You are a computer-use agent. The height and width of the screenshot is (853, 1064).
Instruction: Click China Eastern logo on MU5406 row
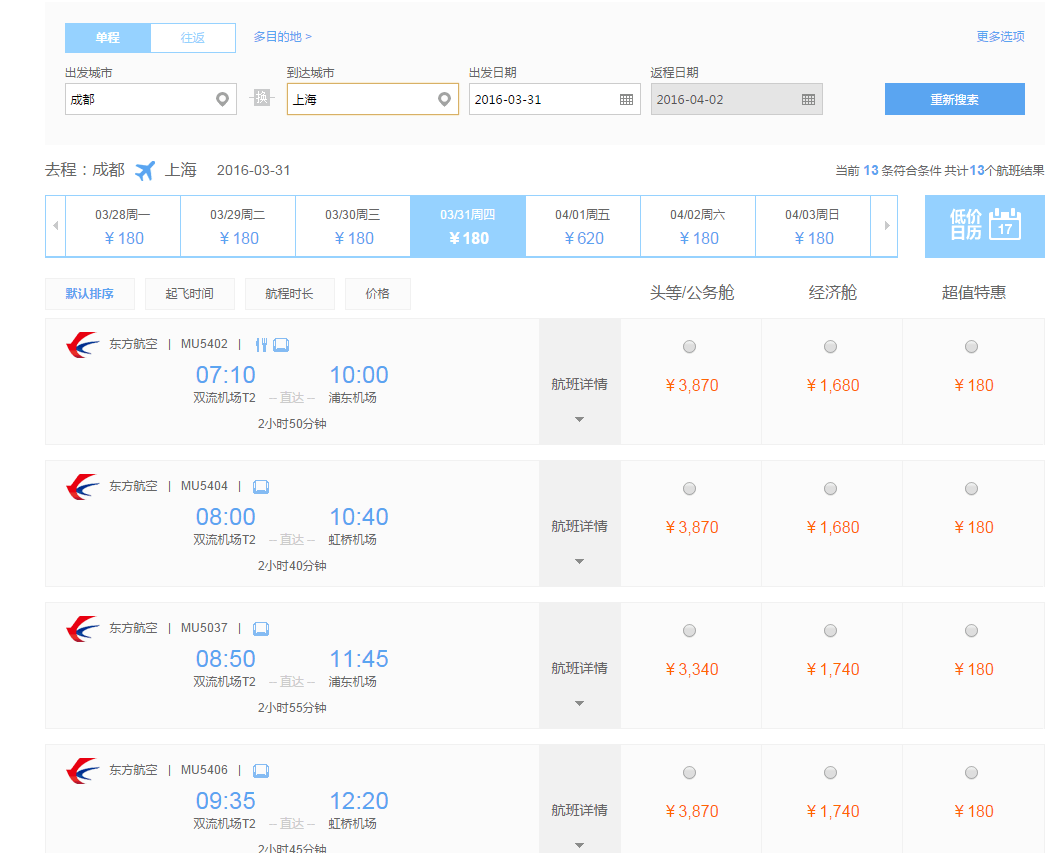click(83, 770)
